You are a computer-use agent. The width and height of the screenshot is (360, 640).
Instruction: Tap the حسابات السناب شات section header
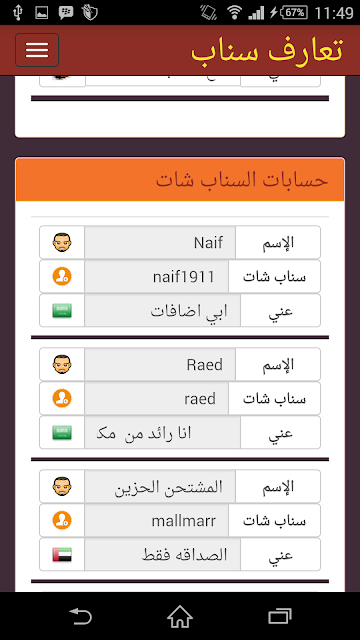[180, 180]
